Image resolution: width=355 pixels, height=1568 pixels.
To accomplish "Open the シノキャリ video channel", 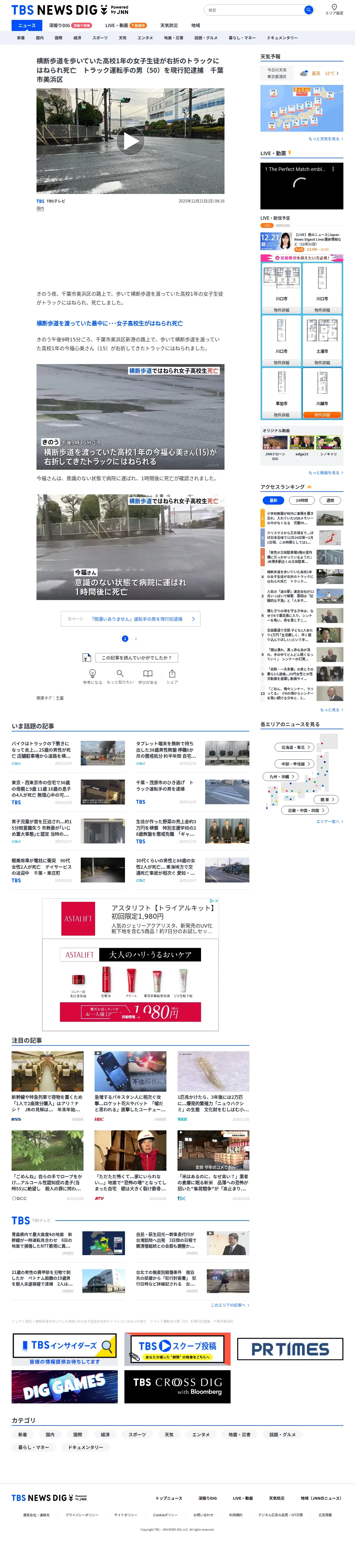I will (328, 446).
